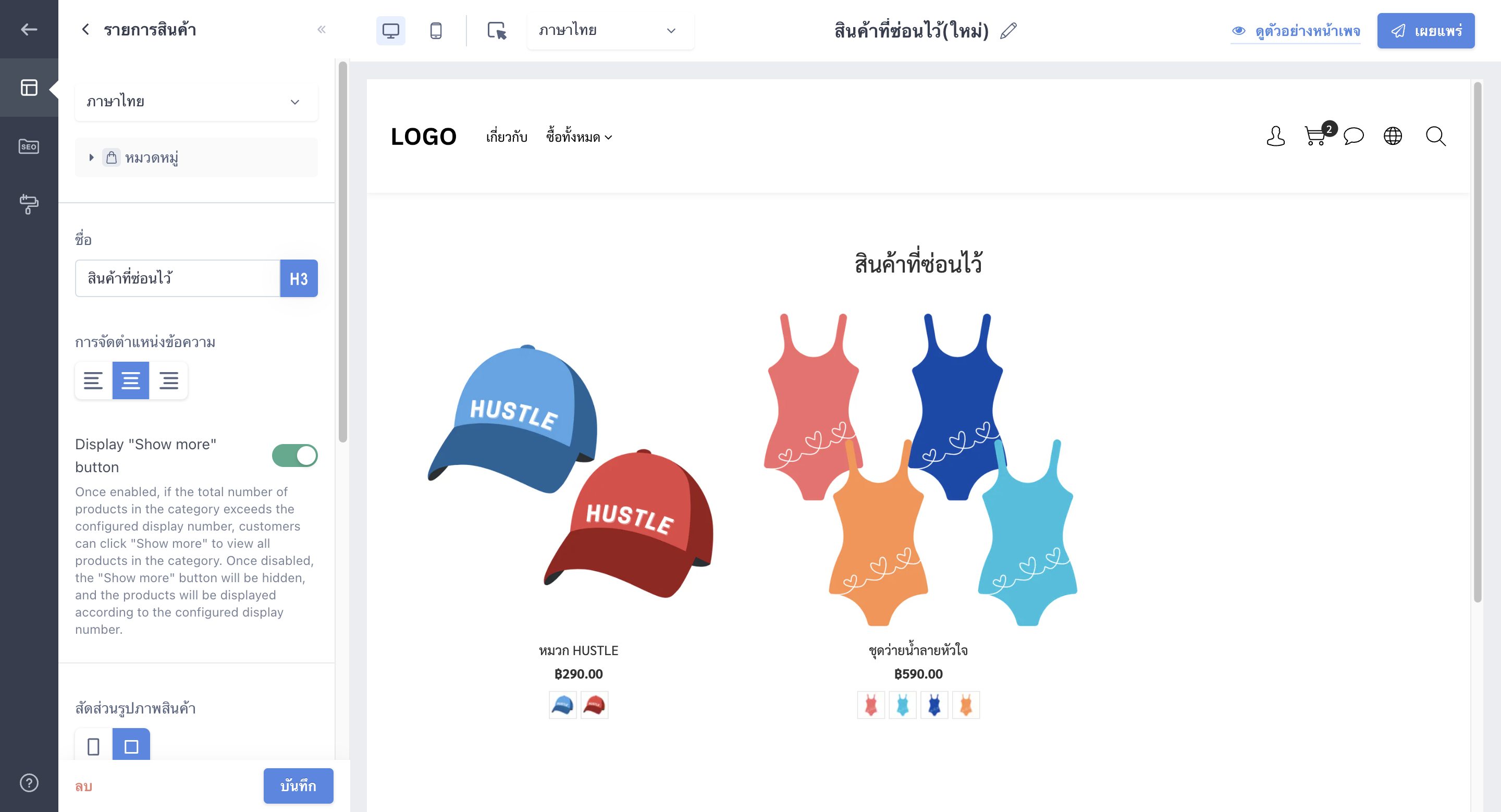This screenshot has width=1501, height=812.
Task: Activate the element selector cursor tool
Action: tap(497, 30)
